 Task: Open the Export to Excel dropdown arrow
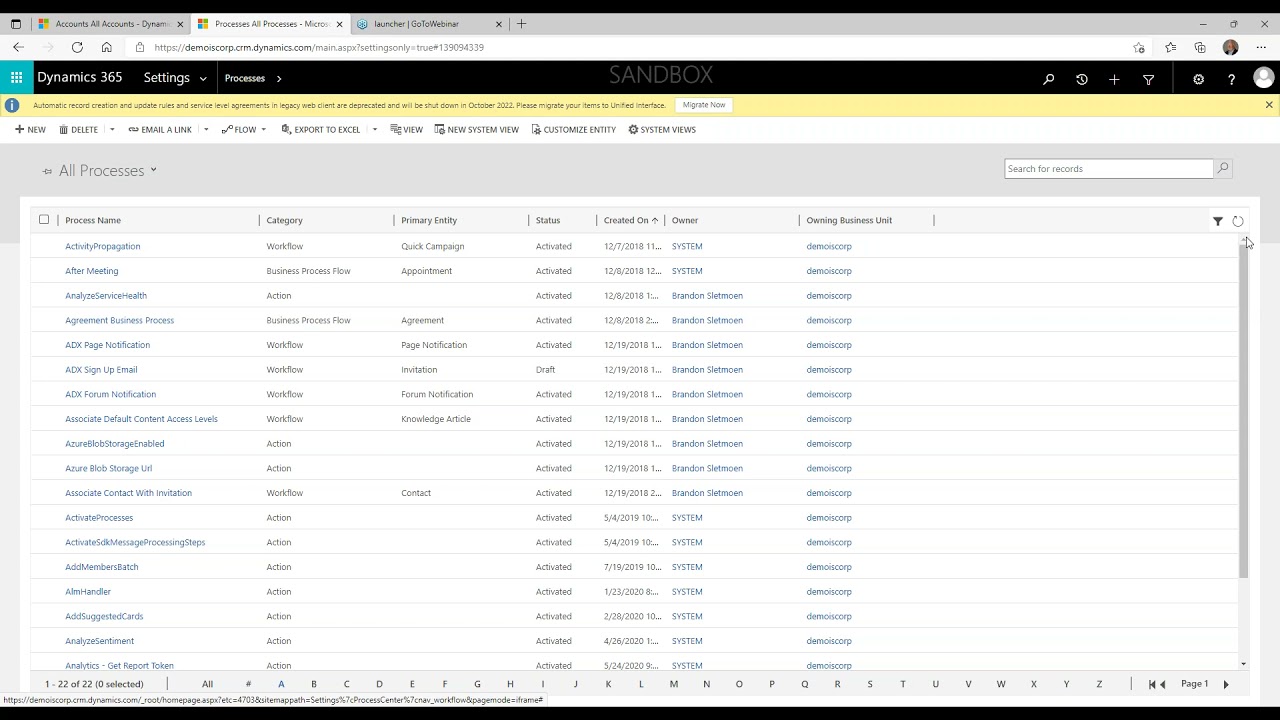click(375, 130)
